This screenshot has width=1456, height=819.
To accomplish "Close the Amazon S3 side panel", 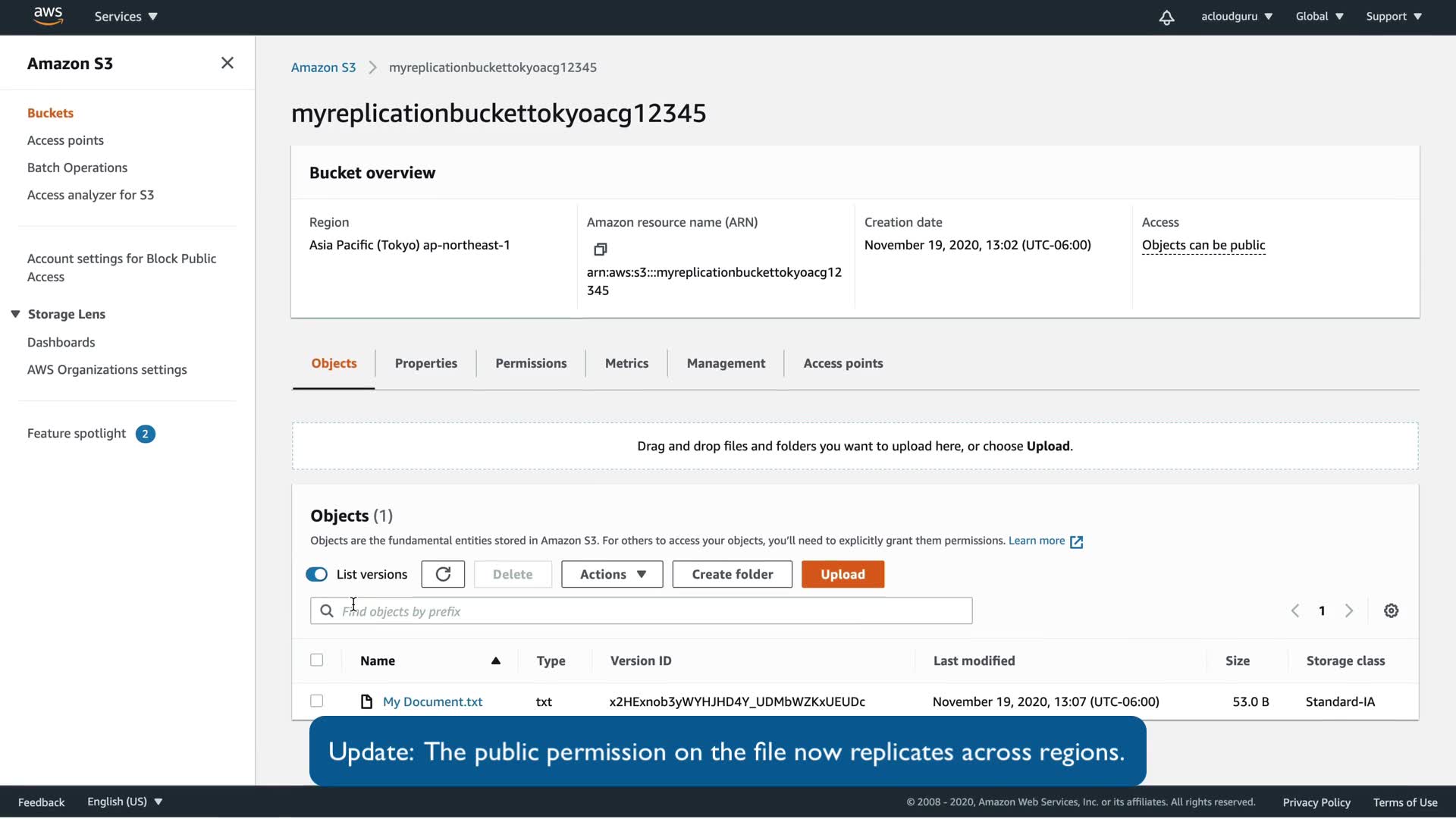I will pos(227,63).
